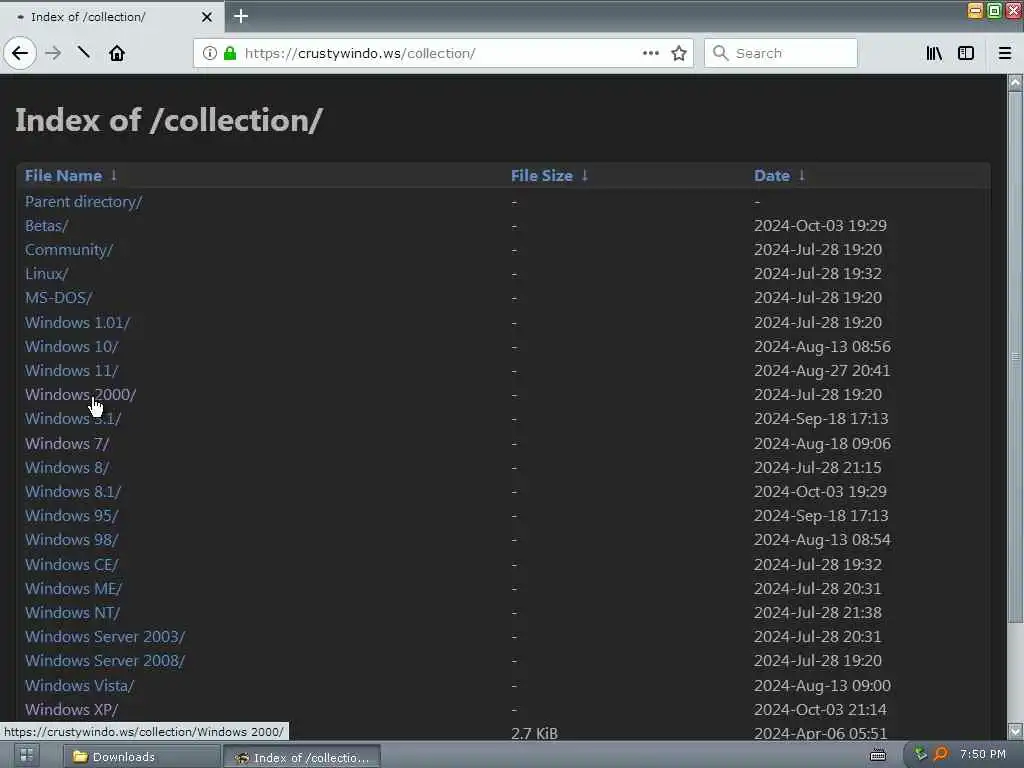
Task: Open the Windows 1.01/ folder
Action: (78, 323)
